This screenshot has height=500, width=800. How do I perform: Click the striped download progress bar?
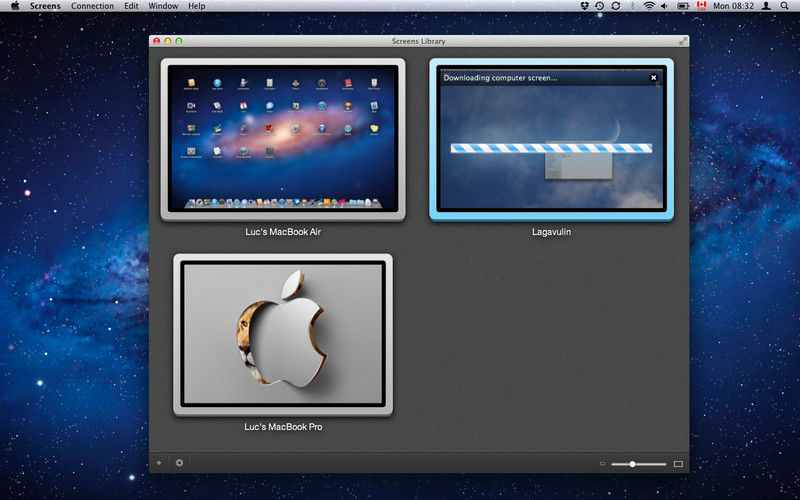click(x=552, y=148)
